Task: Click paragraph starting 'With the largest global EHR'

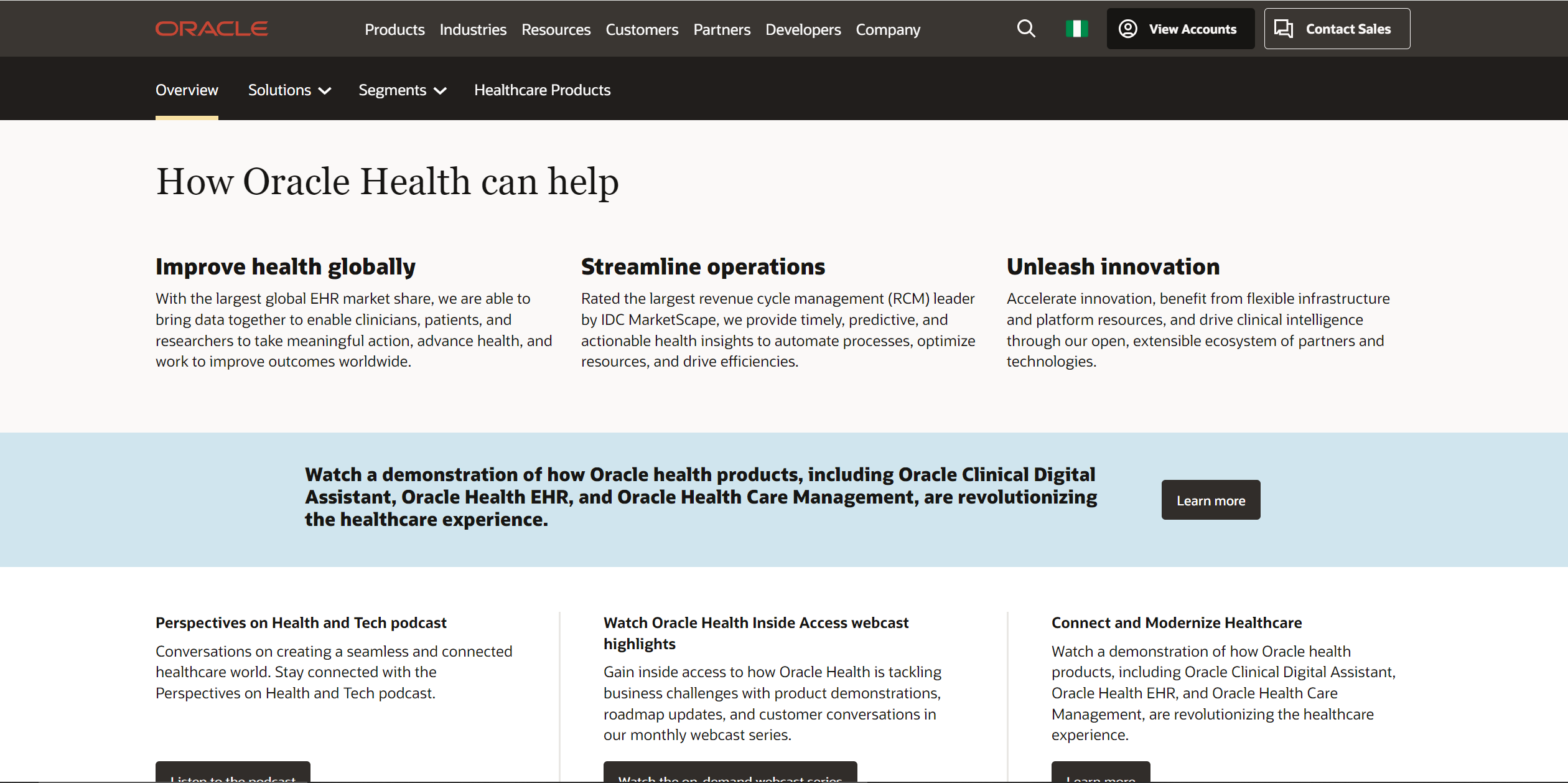Action: tap(354, 330)
